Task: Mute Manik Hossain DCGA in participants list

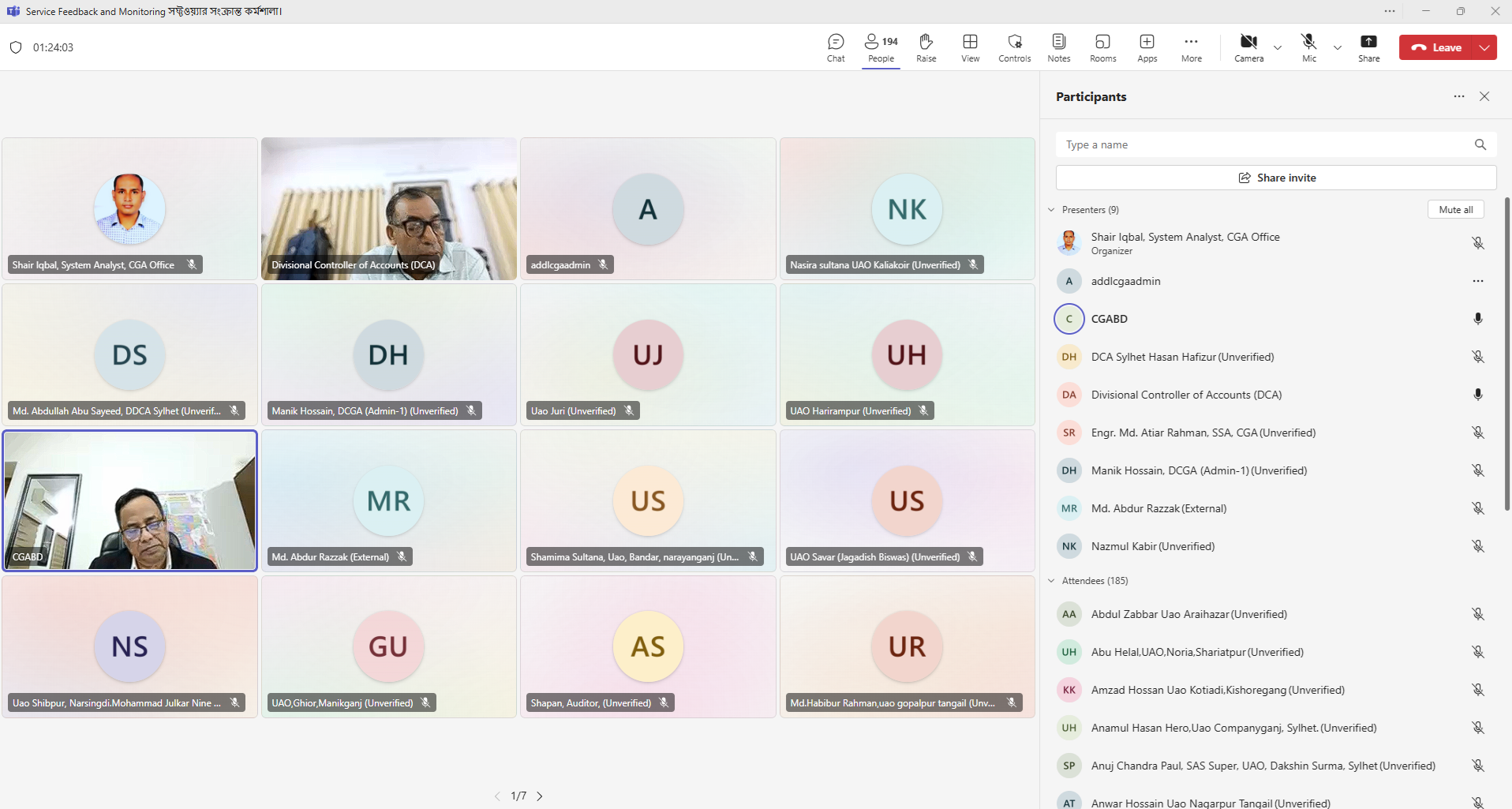Action: click(1477, 470)
